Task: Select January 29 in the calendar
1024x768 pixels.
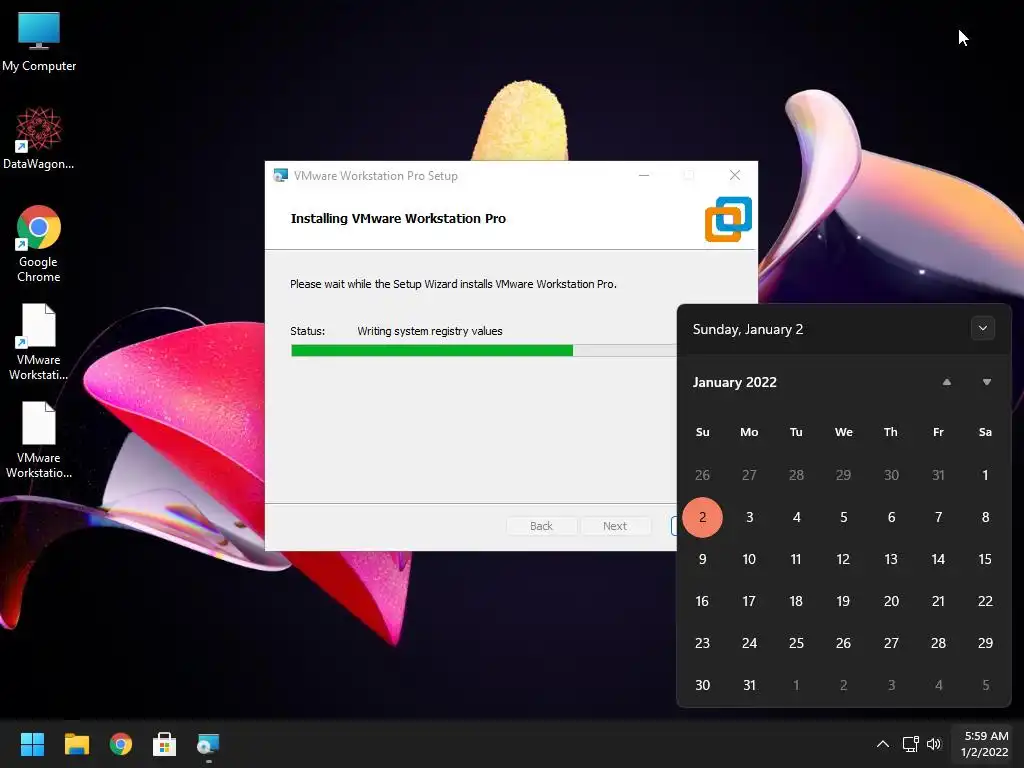Action: coord(985,643)
